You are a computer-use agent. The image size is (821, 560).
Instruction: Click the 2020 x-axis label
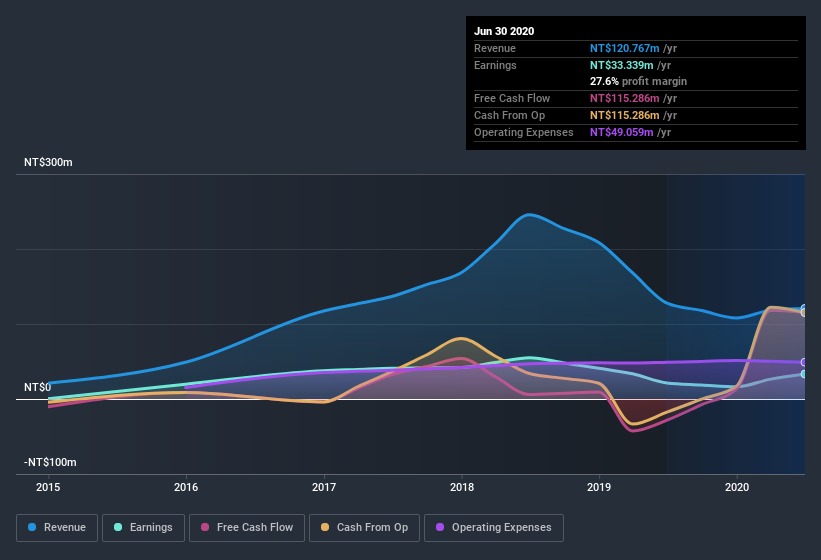[x=737, y=488]
